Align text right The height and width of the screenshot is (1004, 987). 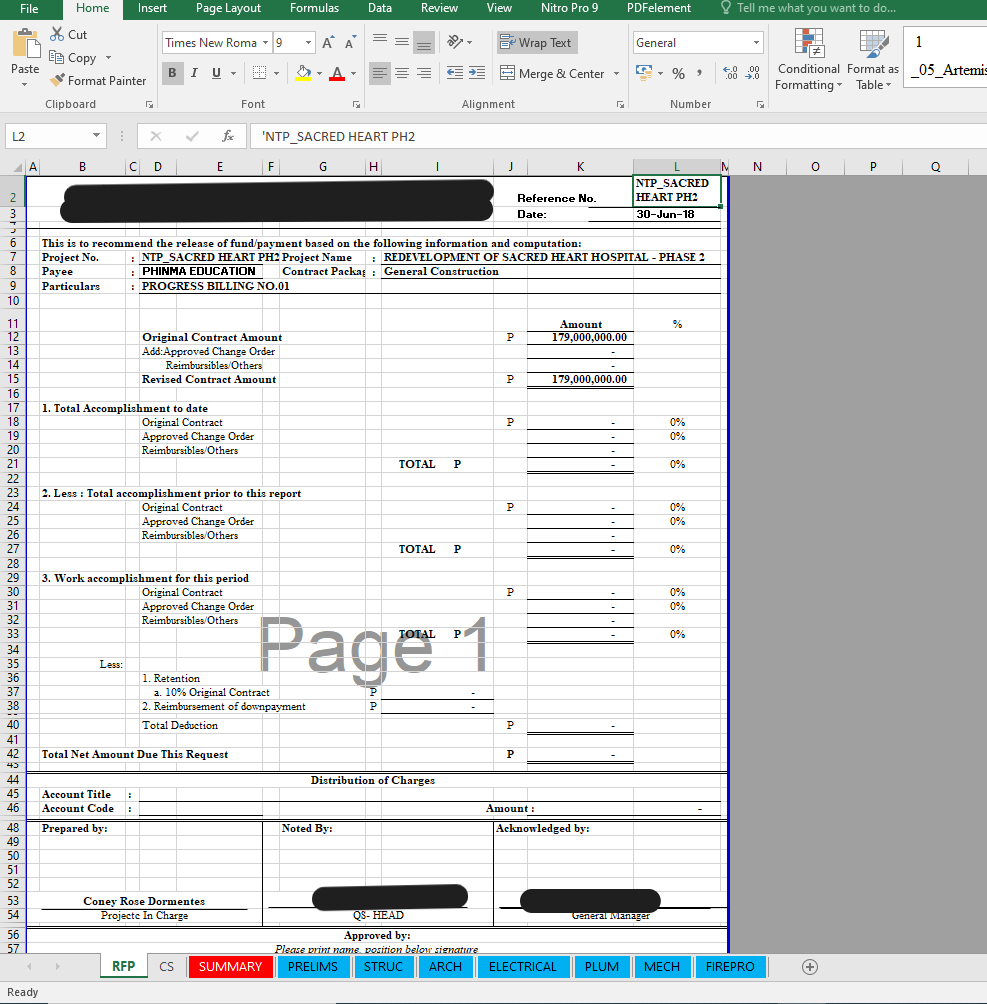(423, 73)
